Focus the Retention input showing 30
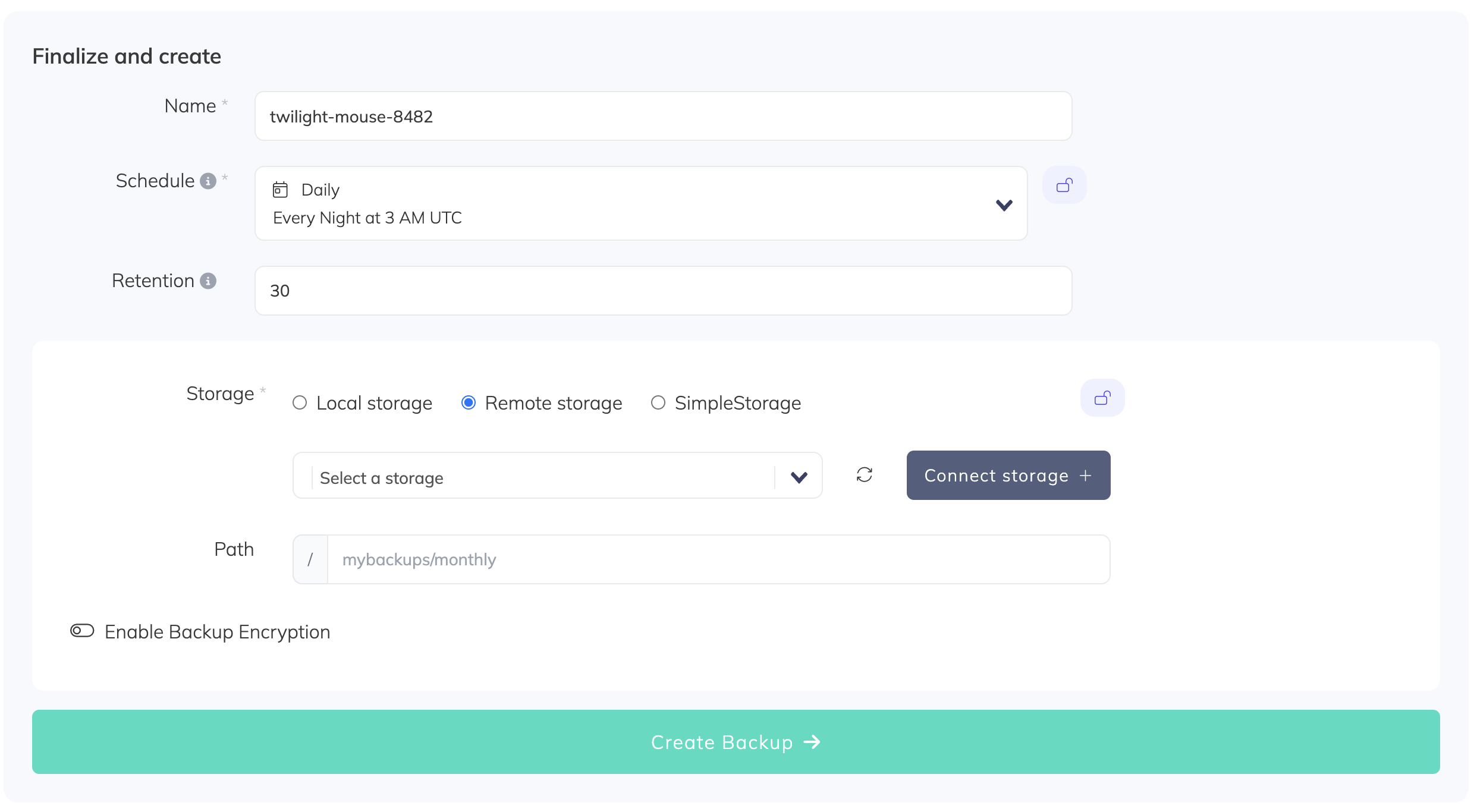Image resolution: width=1477 pixels, height=812 pixels. [x=662, y=291]
